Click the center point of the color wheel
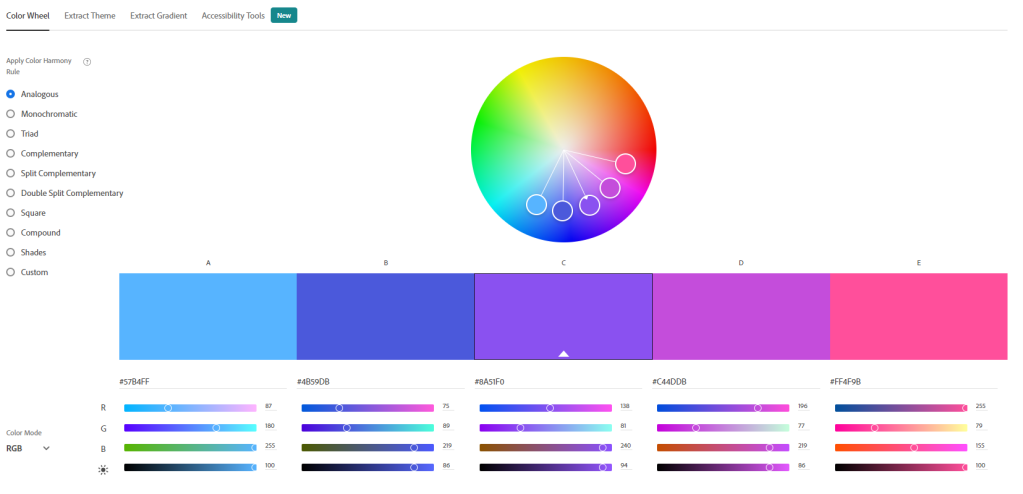 click(x=564, y=151)
